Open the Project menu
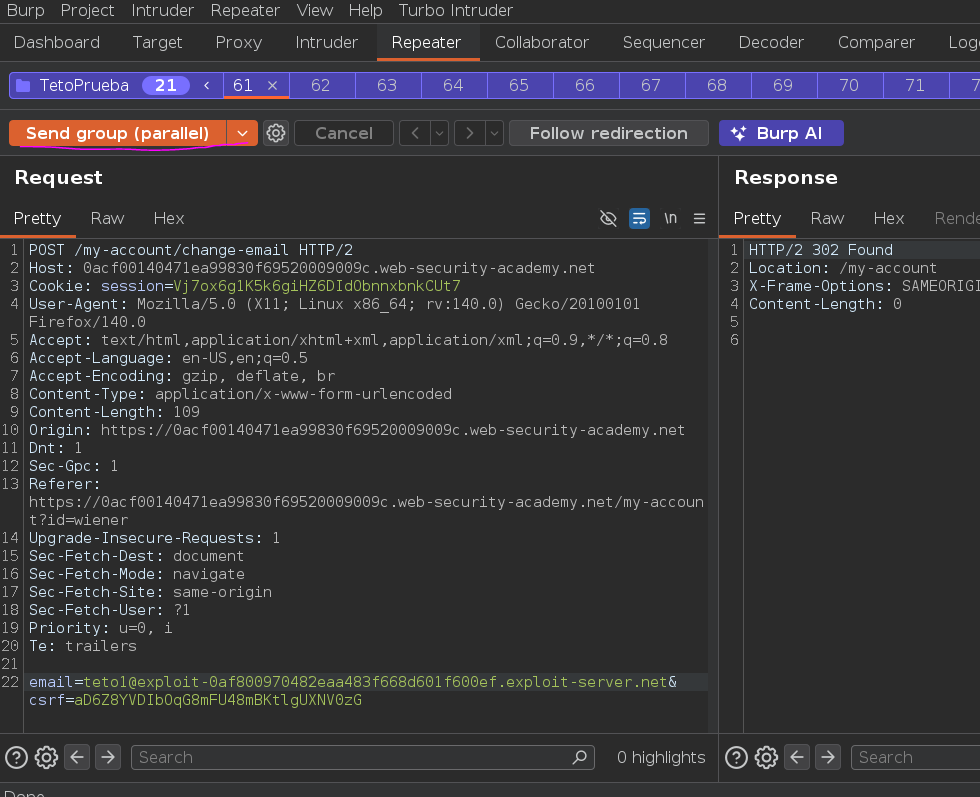 87,11
